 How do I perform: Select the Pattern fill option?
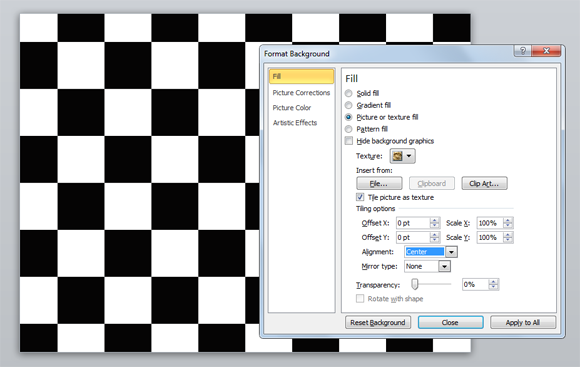coord(348,129)
